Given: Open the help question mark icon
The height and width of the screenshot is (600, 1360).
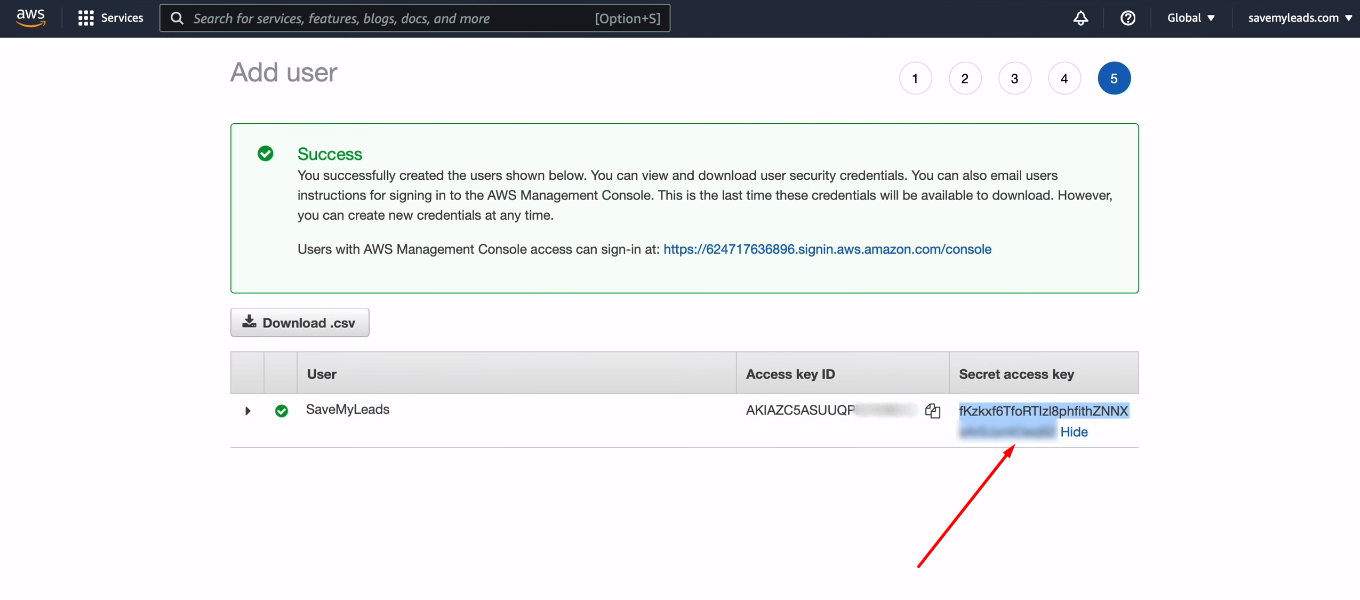Looking at the screenshot, I should coord(1128,18).
